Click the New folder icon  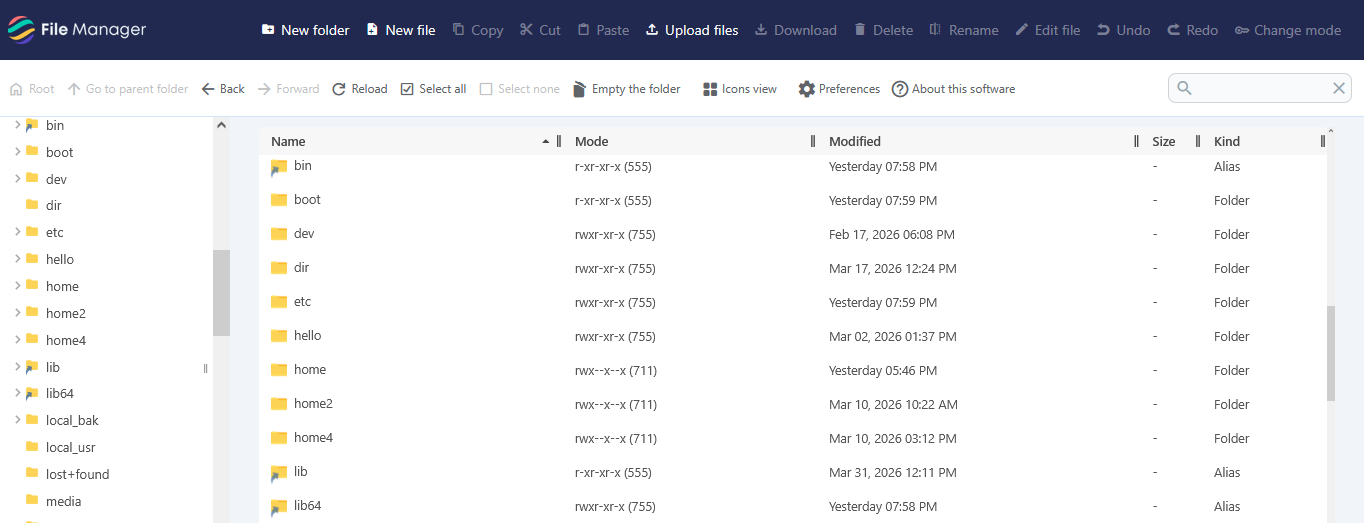click(268, 30)
